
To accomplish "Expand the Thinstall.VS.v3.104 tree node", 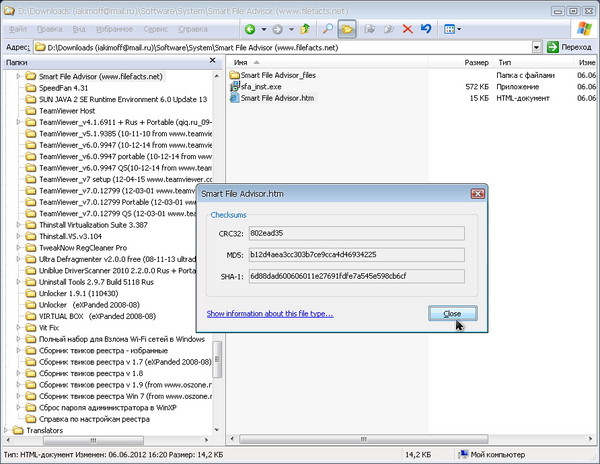I will point(18,236).
